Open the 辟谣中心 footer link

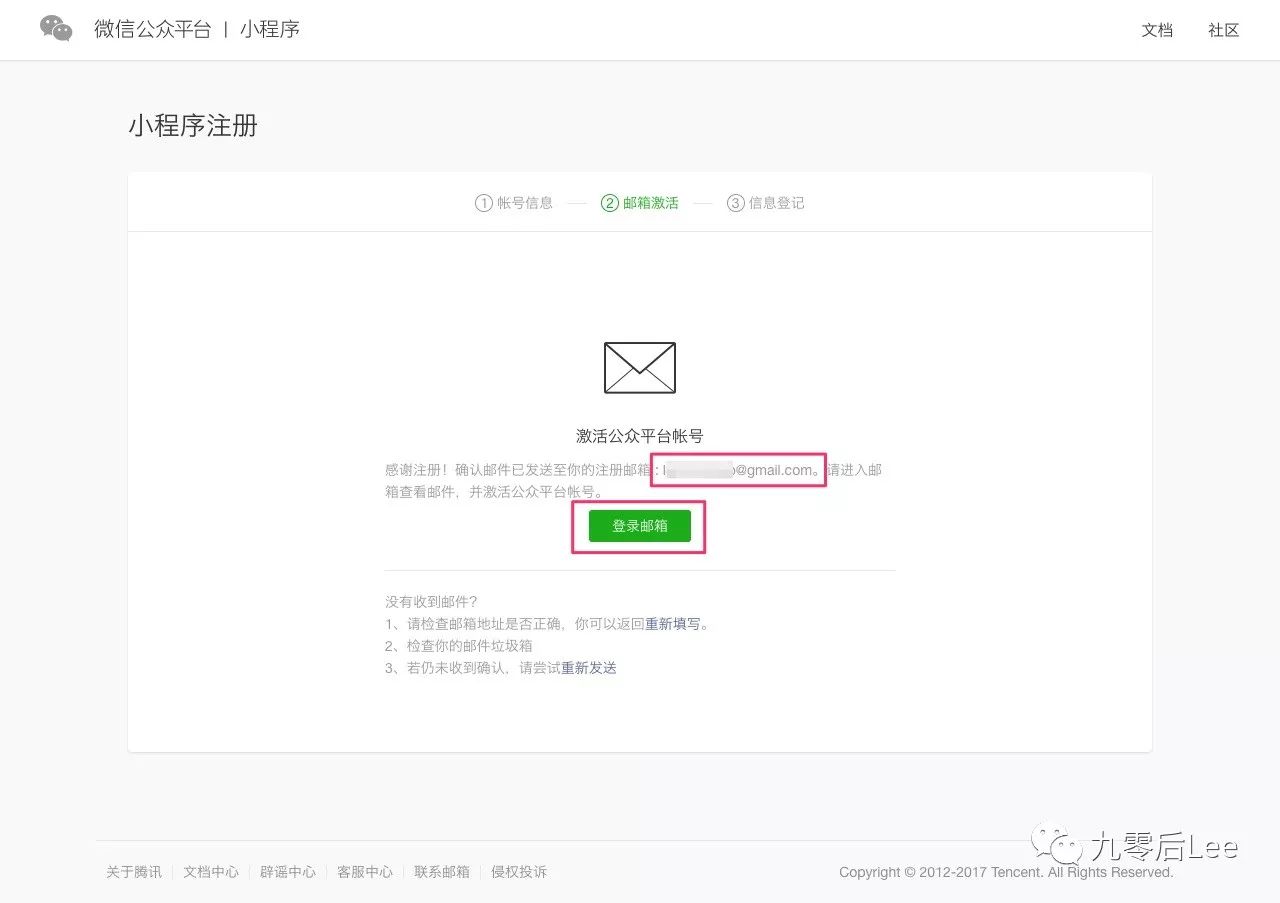[288, 871]
